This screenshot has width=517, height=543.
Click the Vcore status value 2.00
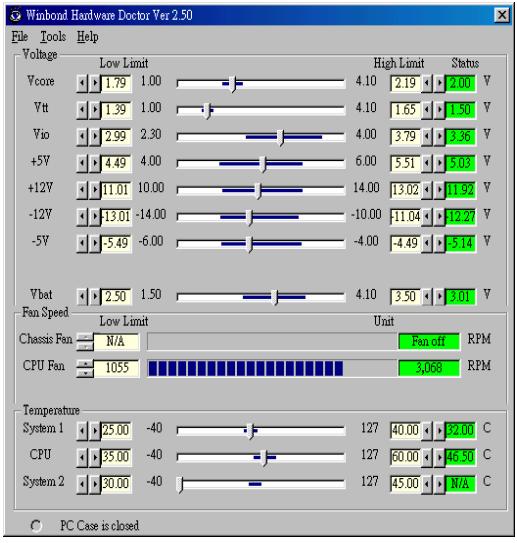click(x=460, y=83)
